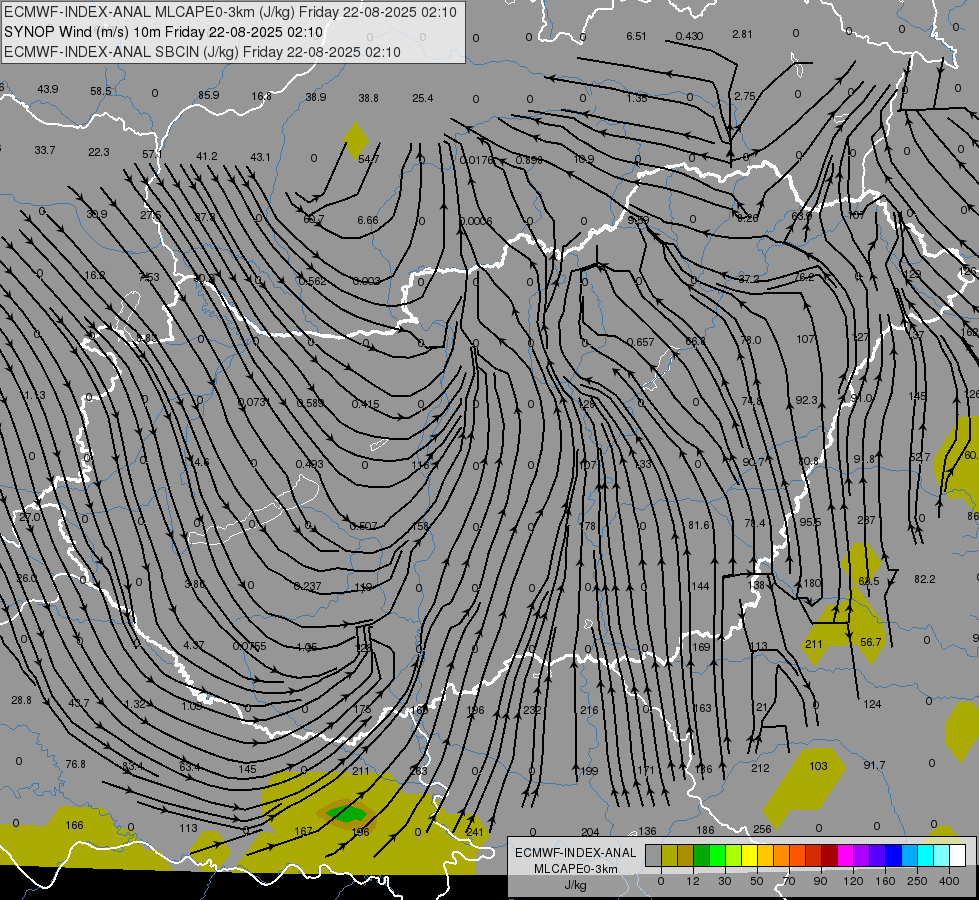Click the map value 4.37
979x900 pixels.
coord(194,645)
